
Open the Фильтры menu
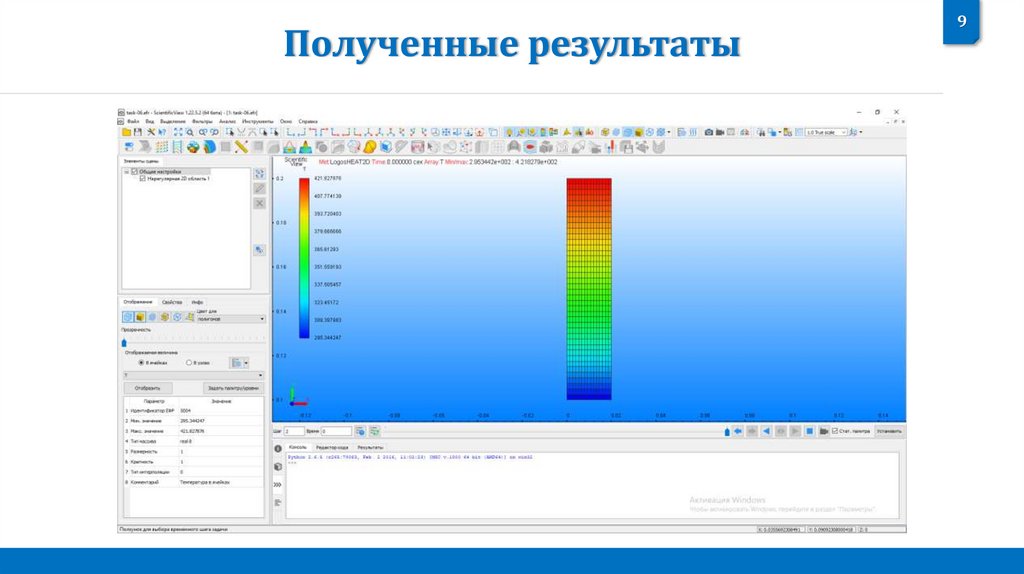click(x=202, y=121)
